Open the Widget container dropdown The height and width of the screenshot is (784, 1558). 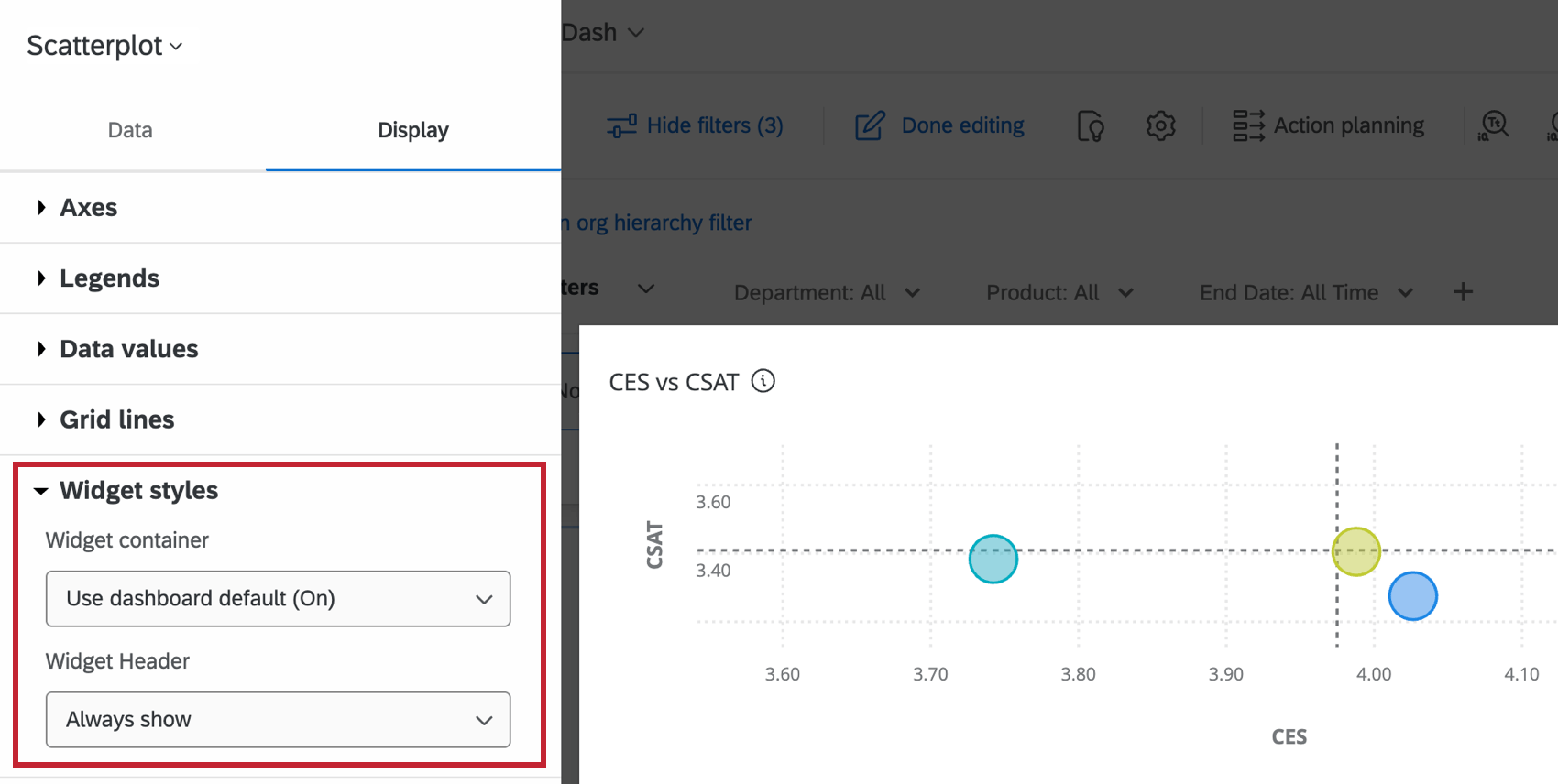278,599
